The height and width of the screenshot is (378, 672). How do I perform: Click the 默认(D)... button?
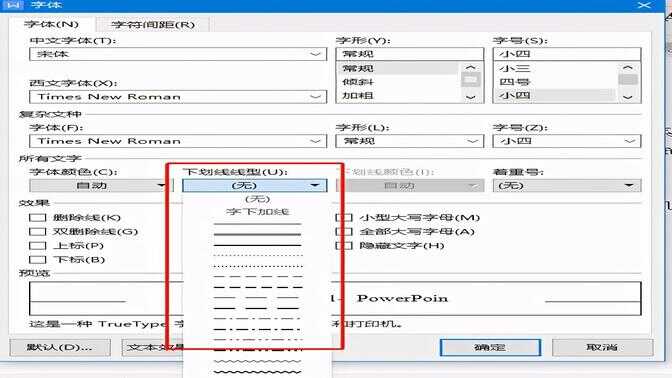pyautogui.click(x=60, y=348)
